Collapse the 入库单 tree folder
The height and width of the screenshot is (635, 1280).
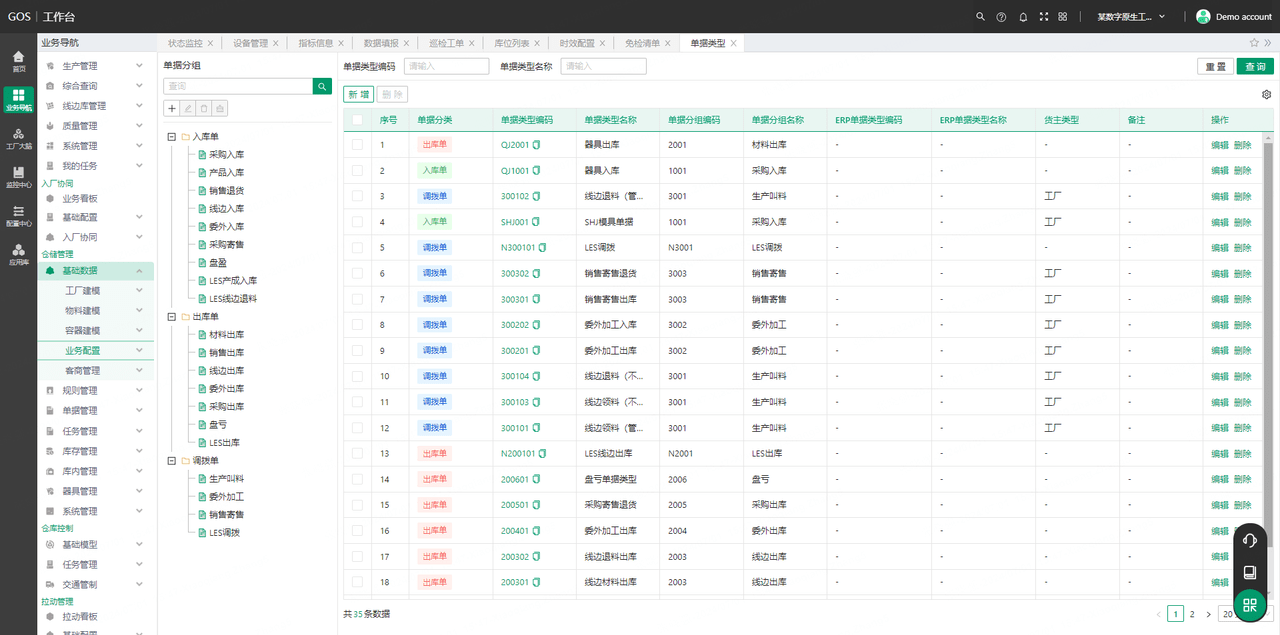171,136
